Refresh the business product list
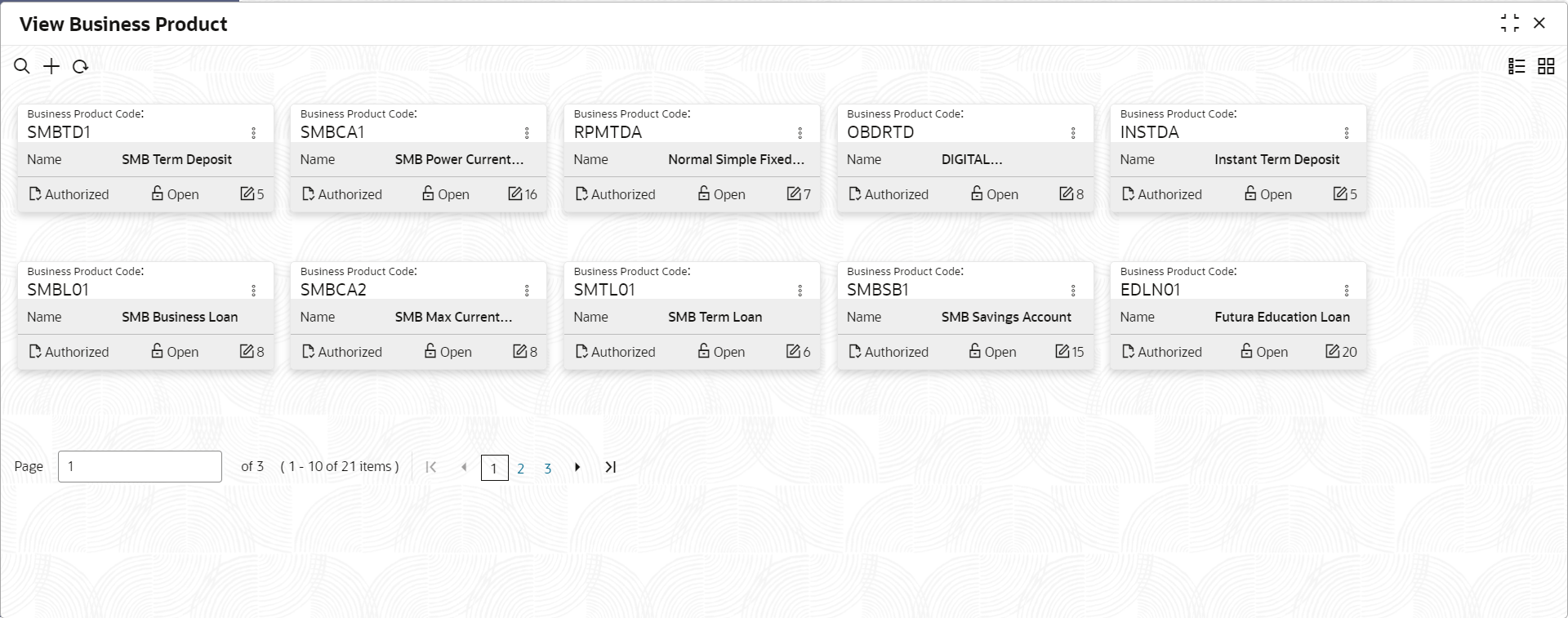Viewport: 1568px width, 618px height. click(x=80, y=66)
